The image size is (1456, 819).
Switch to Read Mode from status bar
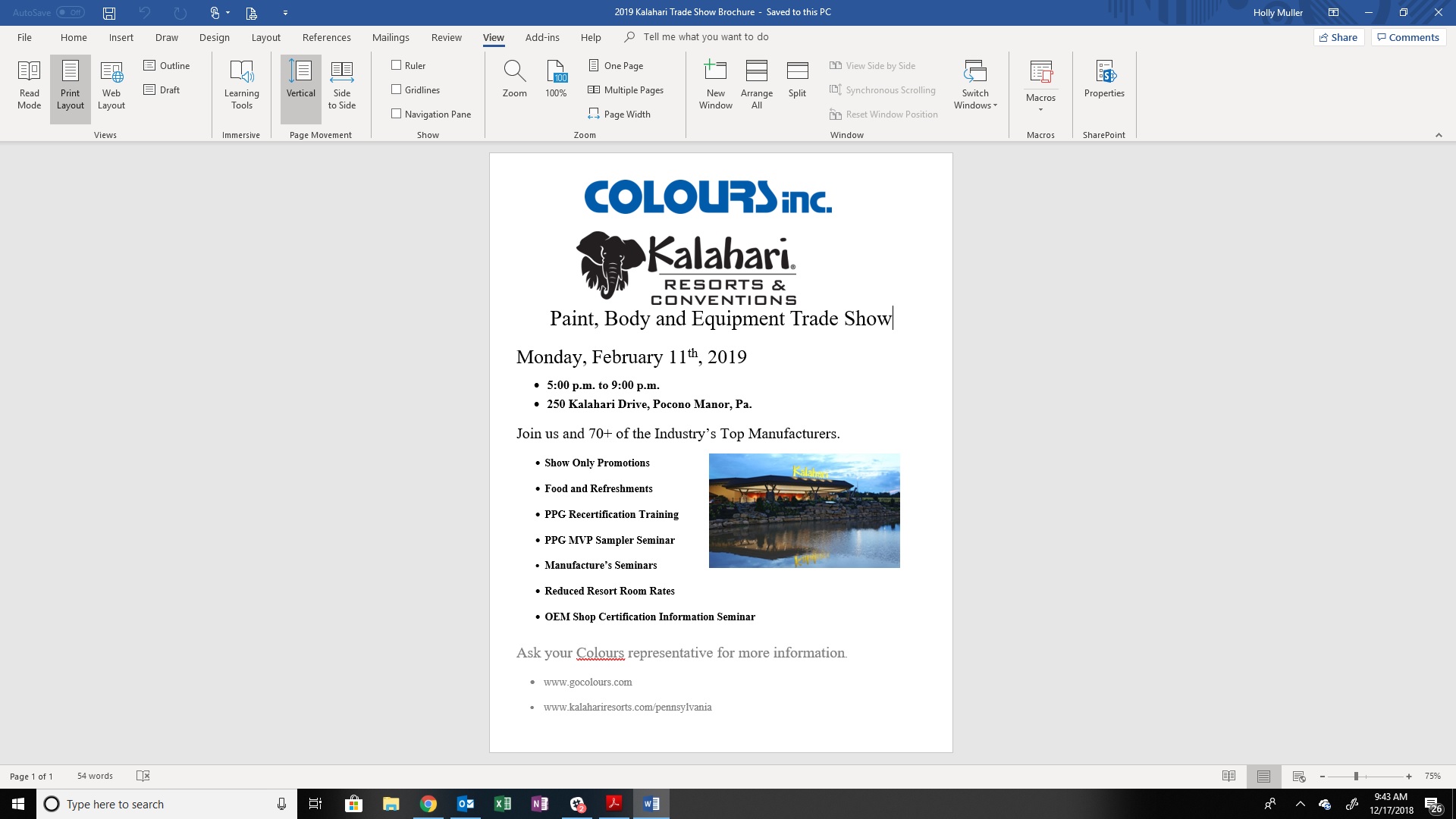(x=1228, y=776)
